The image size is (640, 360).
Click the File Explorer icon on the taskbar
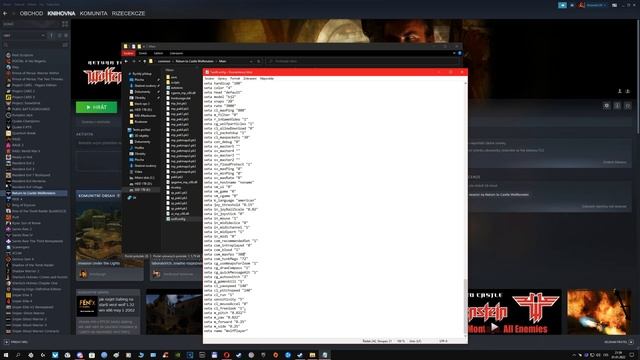pyautogui.click(x=312, y=355)
